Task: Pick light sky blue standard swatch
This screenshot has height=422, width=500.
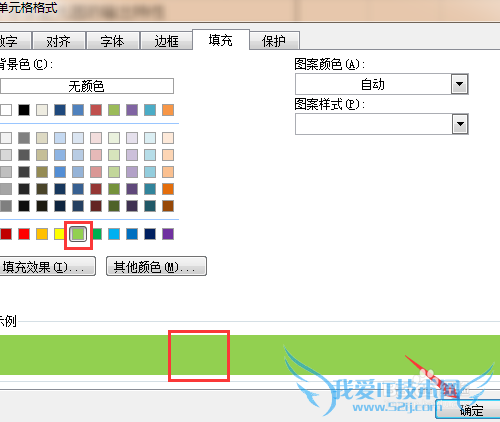Action: tap(114, 234)
